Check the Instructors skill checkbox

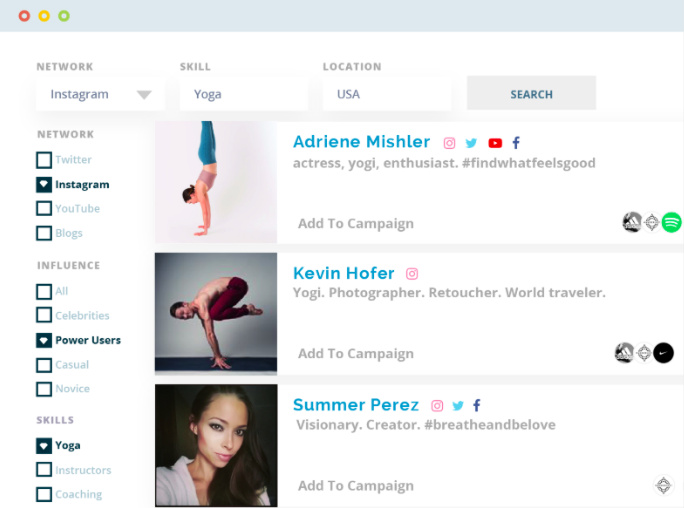[x=44, y=470]
